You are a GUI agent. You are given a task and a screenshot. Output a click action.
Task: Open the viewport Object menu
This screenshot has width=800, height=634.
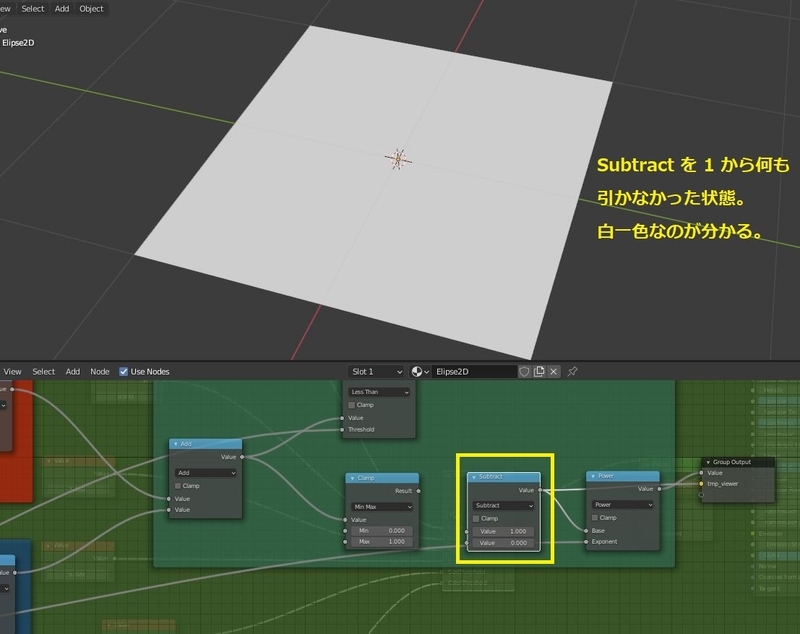click(91, 9)
